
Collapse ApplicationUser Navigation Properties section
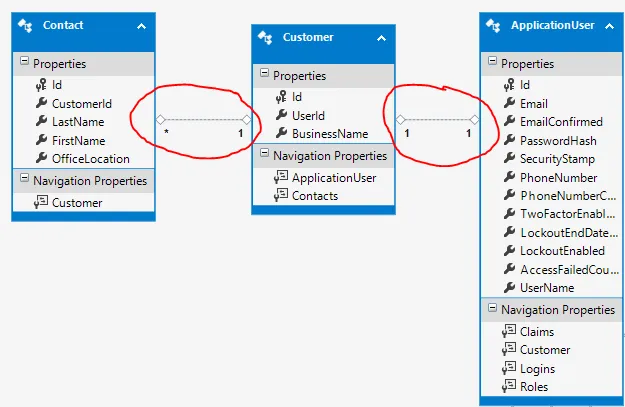point(490,310)
